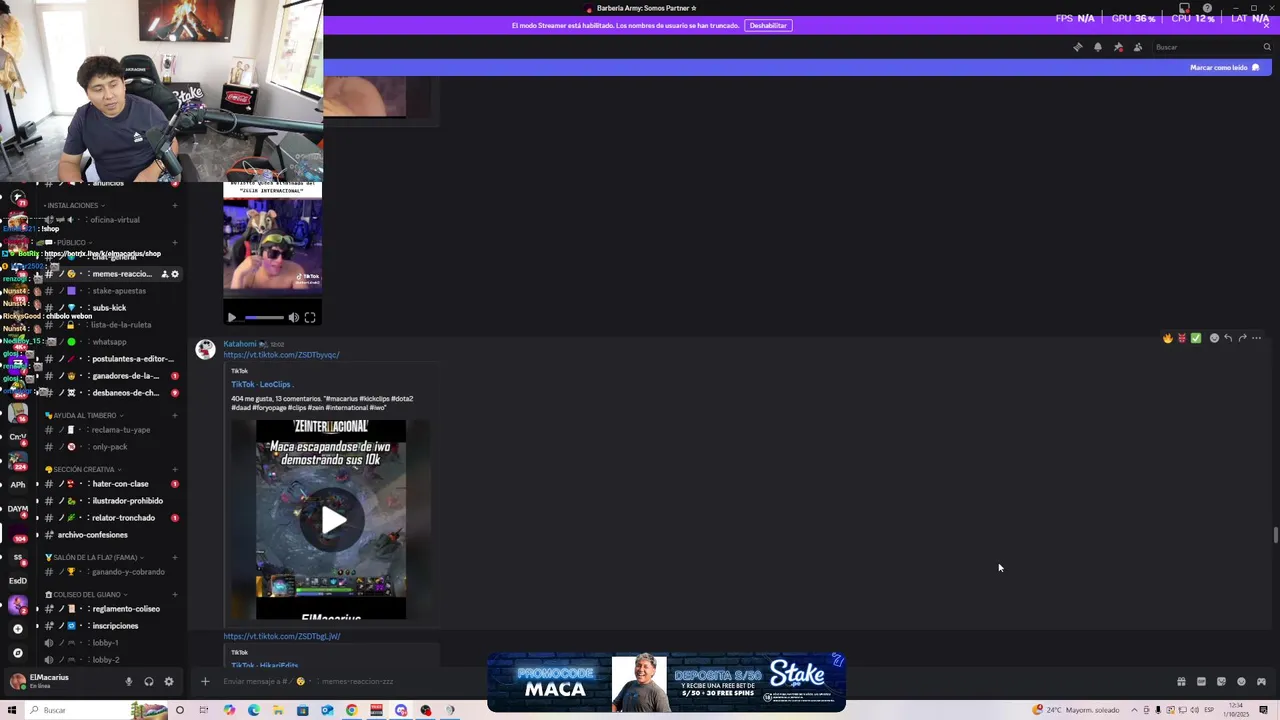
Task: Collapse the AYUDA AL TIMBERO category
Action: (x=85, y=415)
